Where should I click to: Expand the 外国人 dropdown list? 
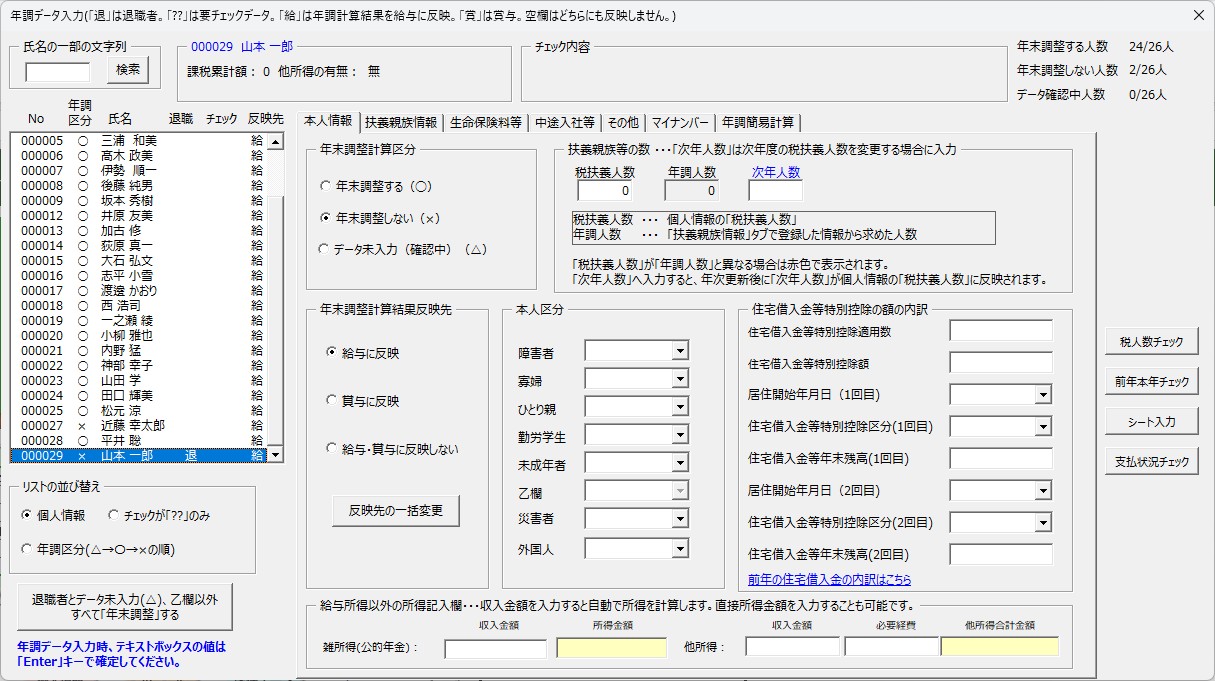click(x=680, y=548)
